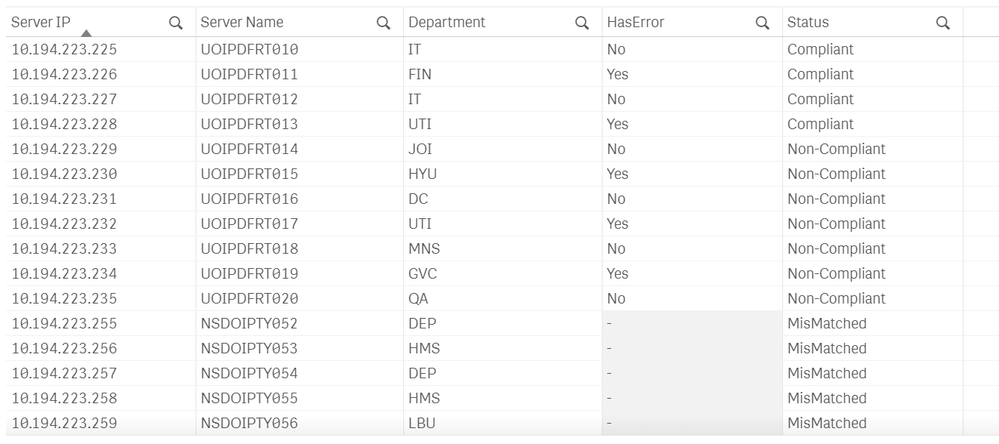
Task: Select IP address 10.194.223.259
Action: (64, 424)
